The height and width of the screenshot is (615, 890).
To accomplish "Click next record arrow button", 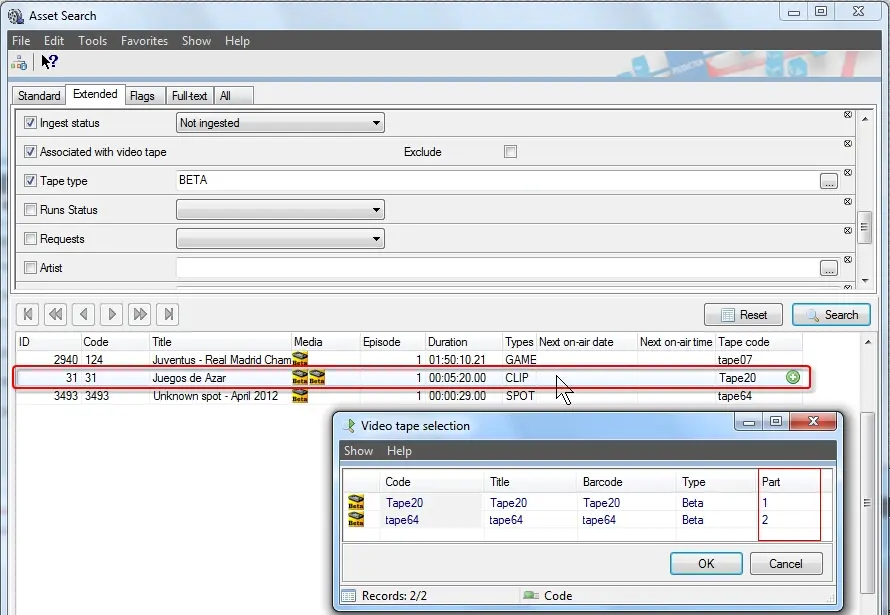I will (x=112, y=314).
